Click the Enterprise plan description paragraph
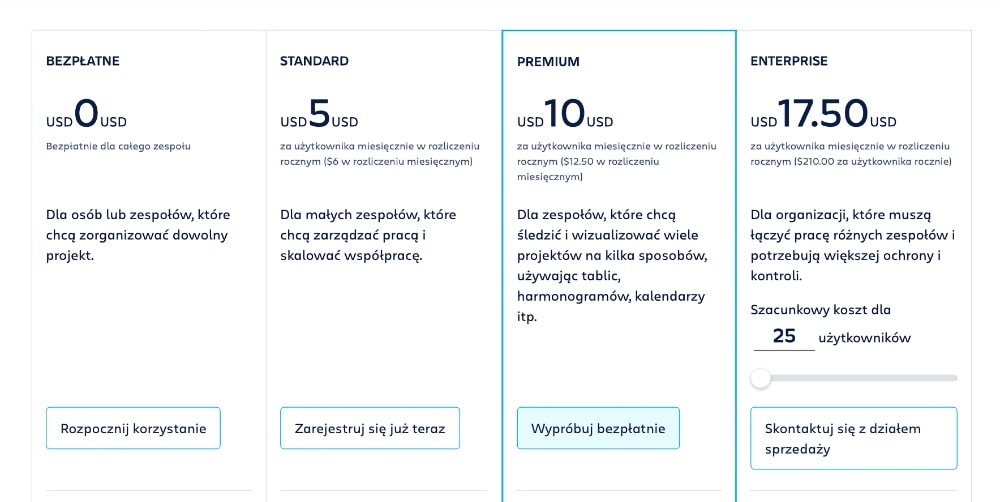Screen dimensions: 1000x502 pyautogui.click(x=852, y=244)
